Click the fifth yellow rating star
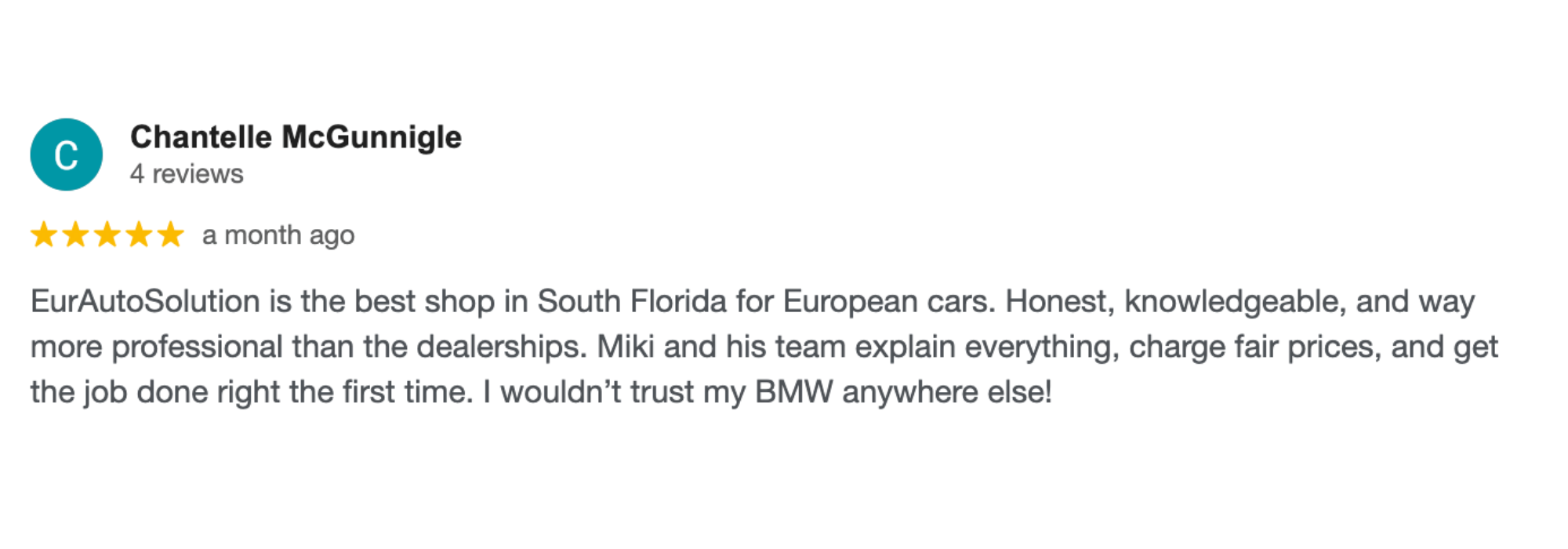 170,235
